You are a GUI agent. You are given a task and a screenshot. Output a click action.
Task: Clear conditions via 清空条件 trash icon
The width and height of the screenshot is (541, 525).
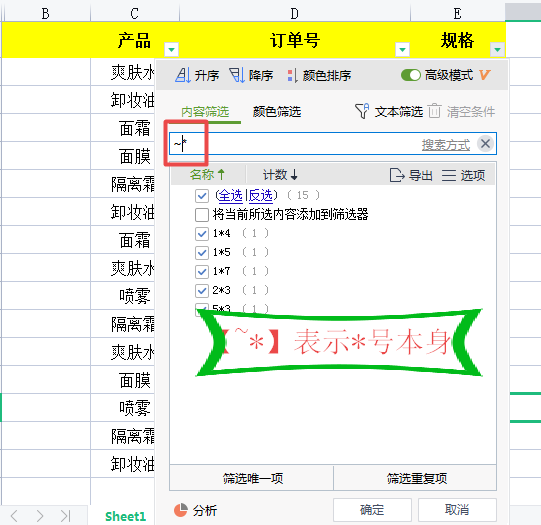(x=434, y=111)
